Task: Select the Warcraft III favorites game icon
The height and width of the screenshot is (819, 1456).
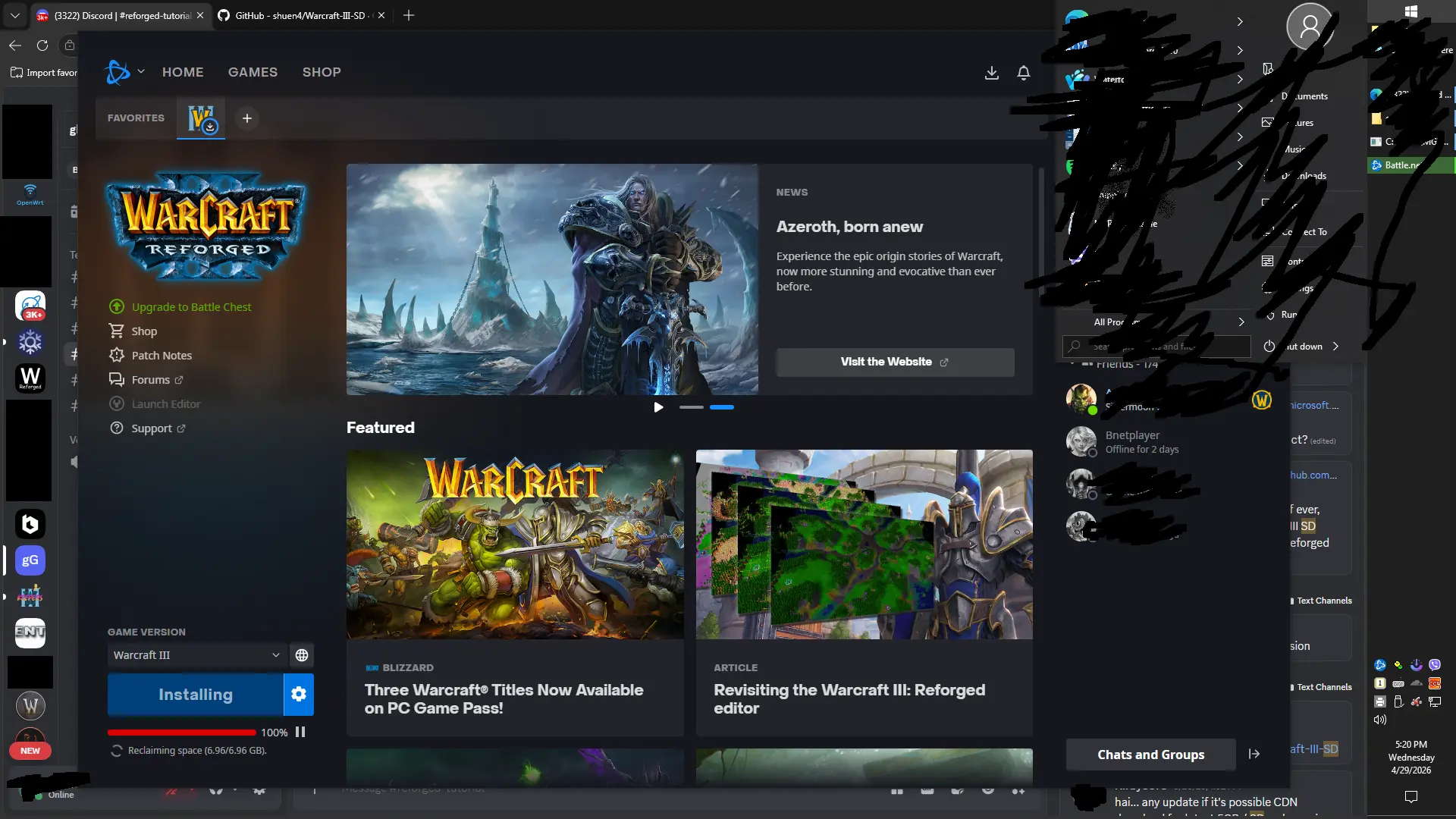Action: [x=201, y=118]
